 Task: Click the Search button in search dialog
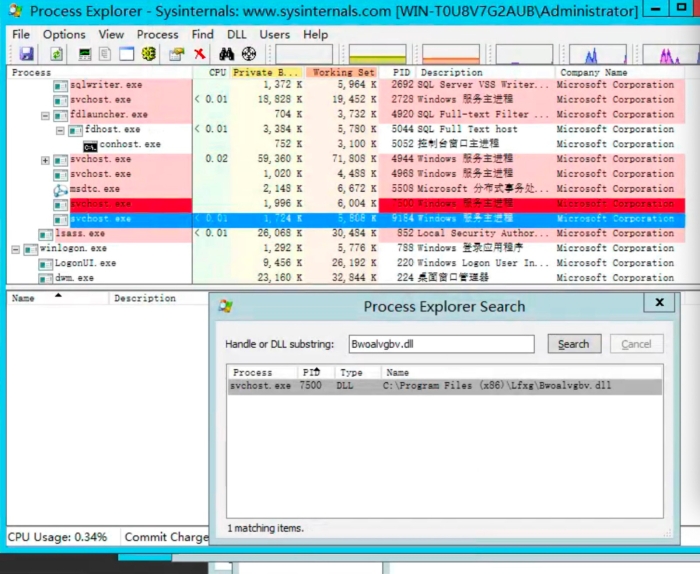574,344
